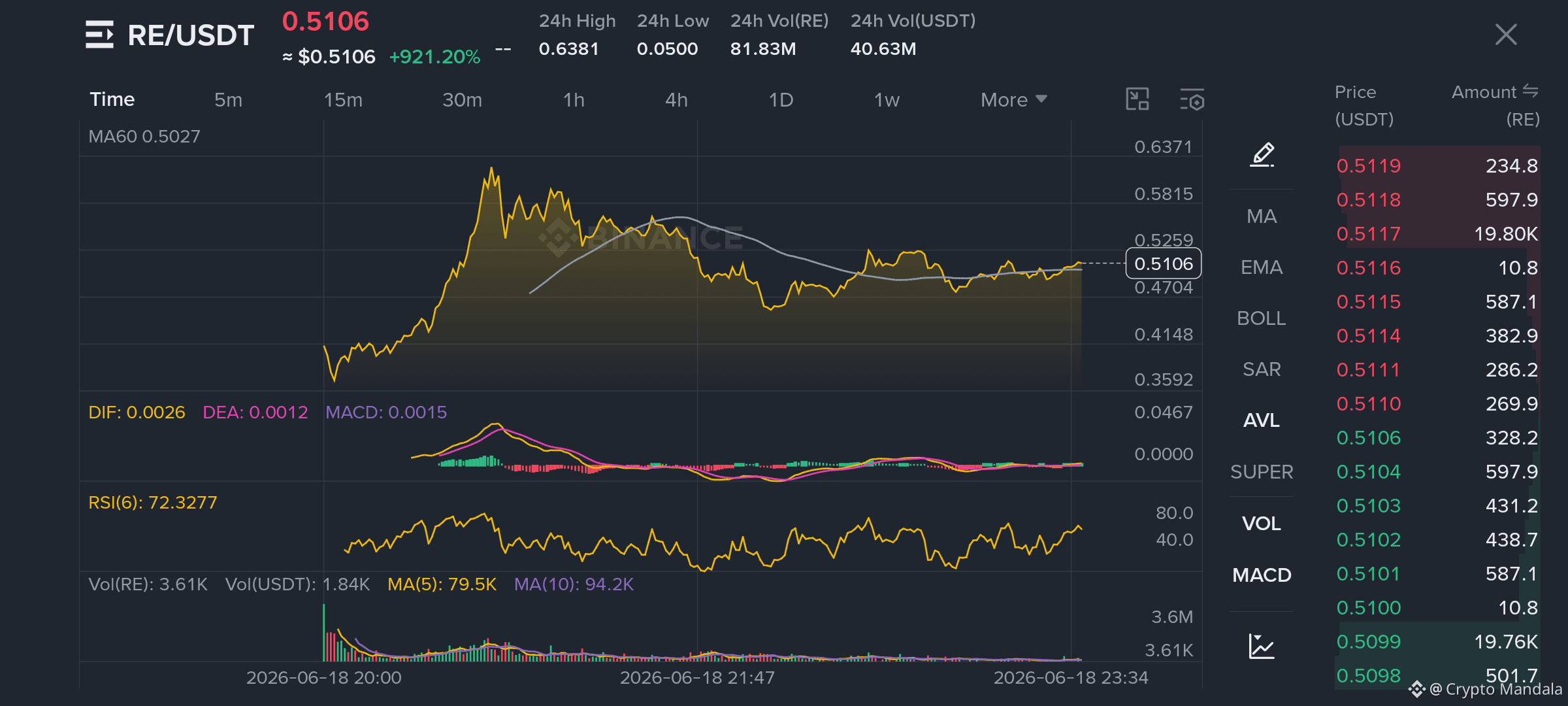This screenshot has width=1568, height=706.
Task: Switch to the 15m interval
Action: click(343, 99)
